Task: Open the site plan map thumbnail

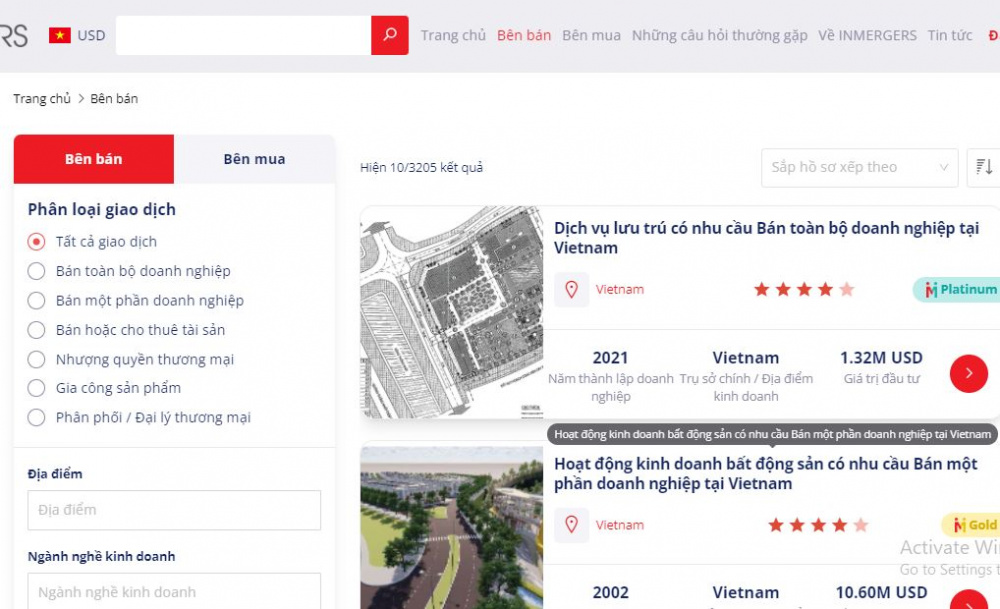Action: click(x=452, y=312)
